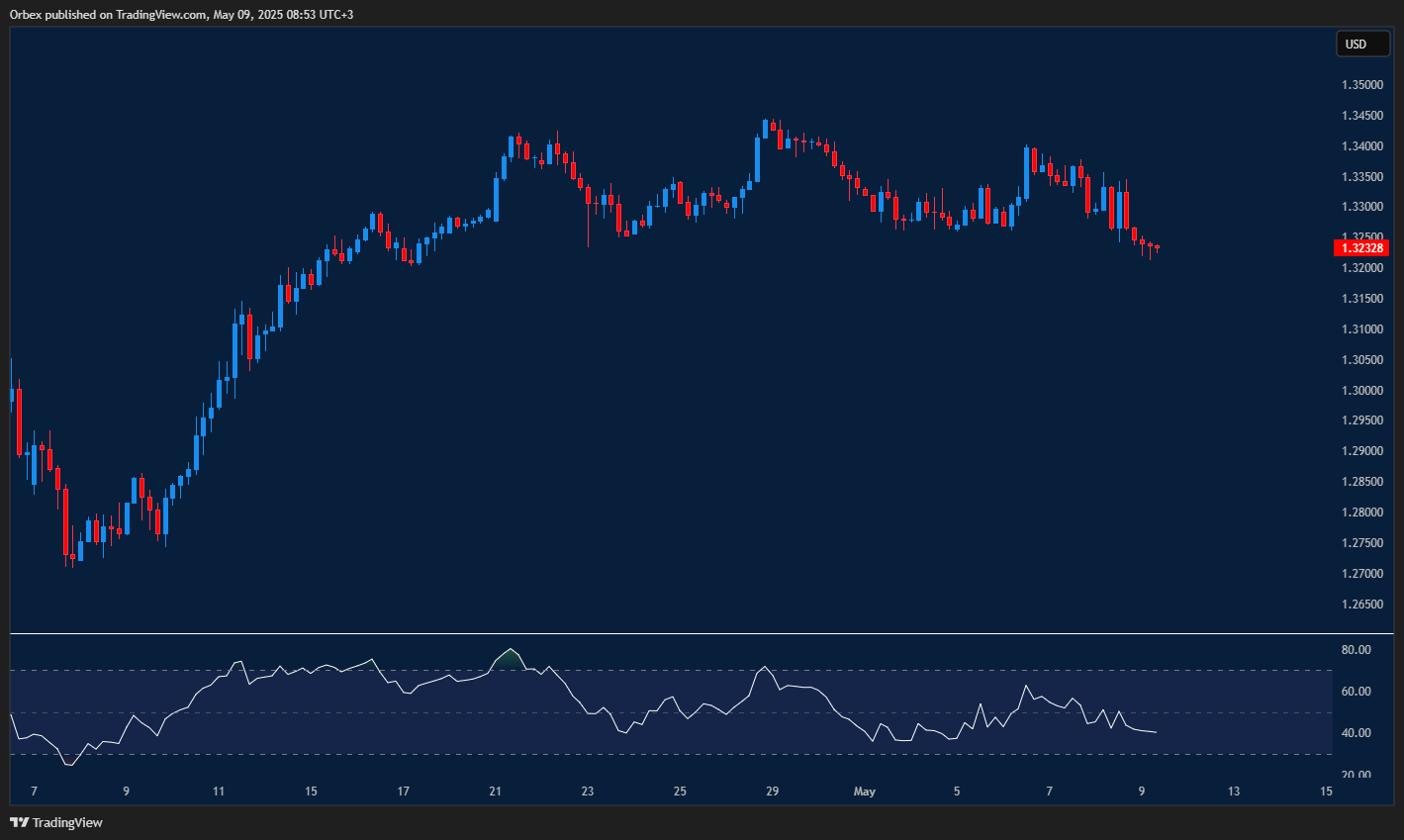Click the end point of the RSI line
Image resolution: width=1404 pixels, height=840 pixels.
click(x=1156, y=732)
